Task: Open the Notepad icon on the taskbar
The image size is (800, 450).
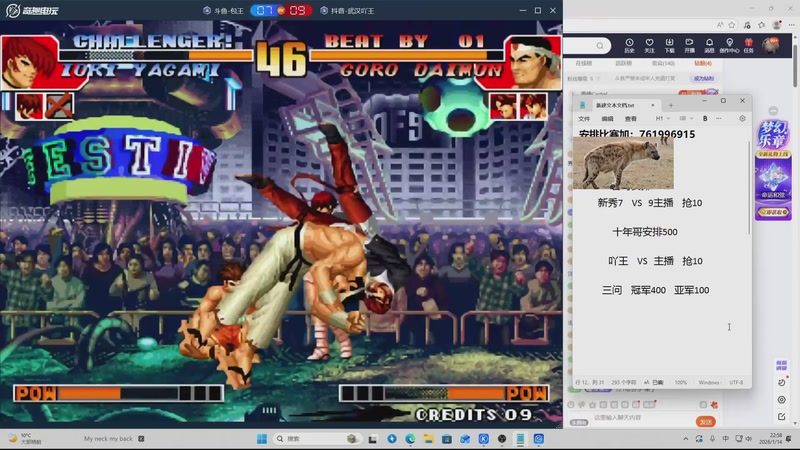Action: (x=520, y=439)
